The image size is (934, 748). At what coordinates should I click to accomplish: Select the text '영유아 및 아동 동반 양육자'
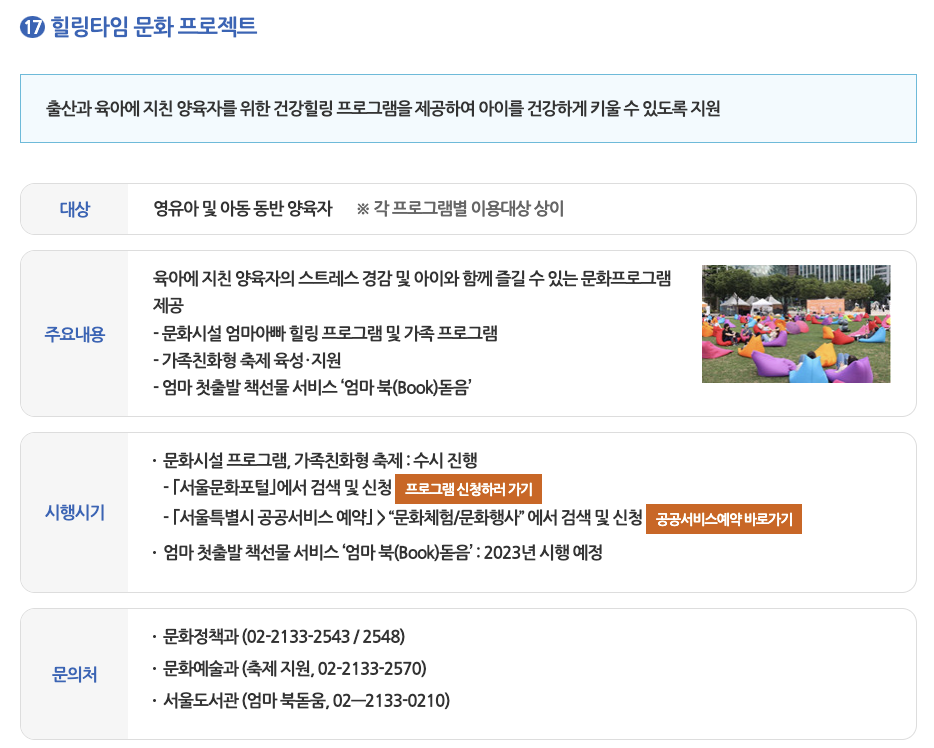click(x=243, y=208)
